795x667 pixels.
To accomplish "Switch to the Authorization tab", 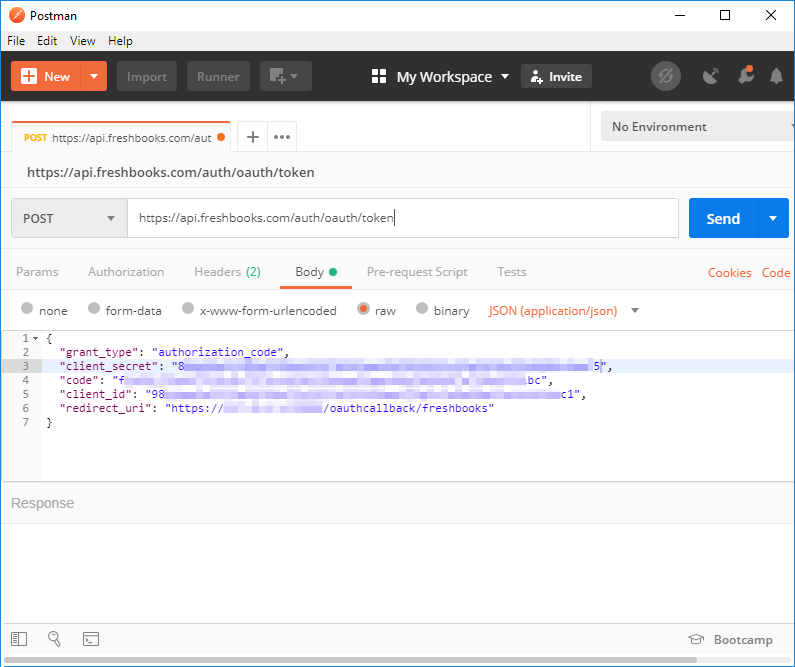I will pos(126,272).
